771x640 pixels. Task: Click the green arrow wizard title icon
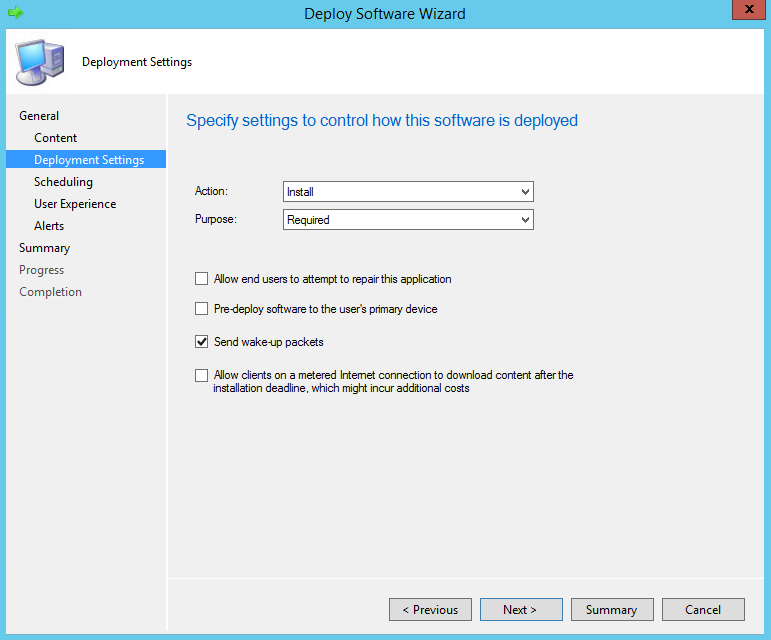[x=15, y=14]
